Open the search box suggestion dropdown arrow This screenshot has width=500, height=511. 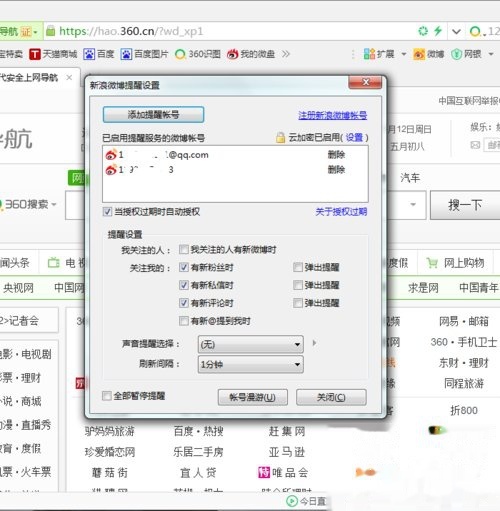pos(413,204)
